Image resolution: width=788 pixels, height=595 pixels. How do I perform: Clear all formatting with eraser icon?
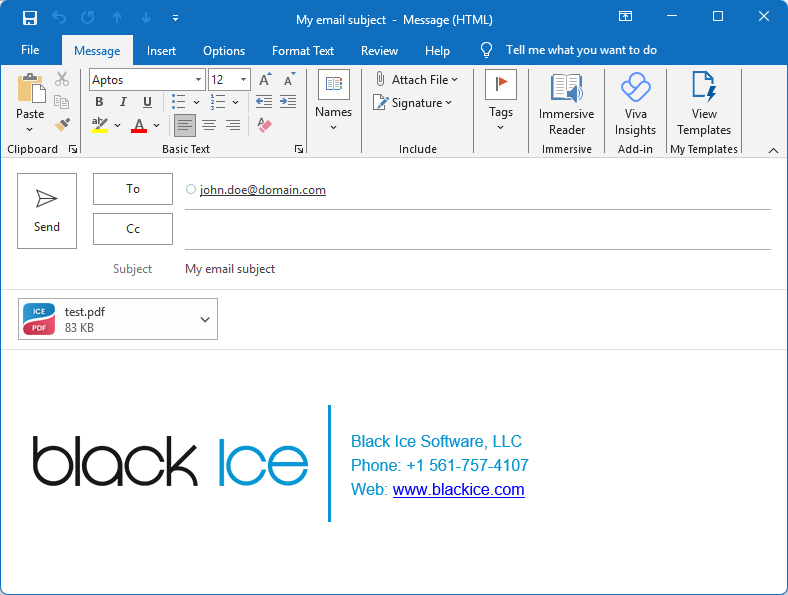pyautogui.click(x=264, y=125)
